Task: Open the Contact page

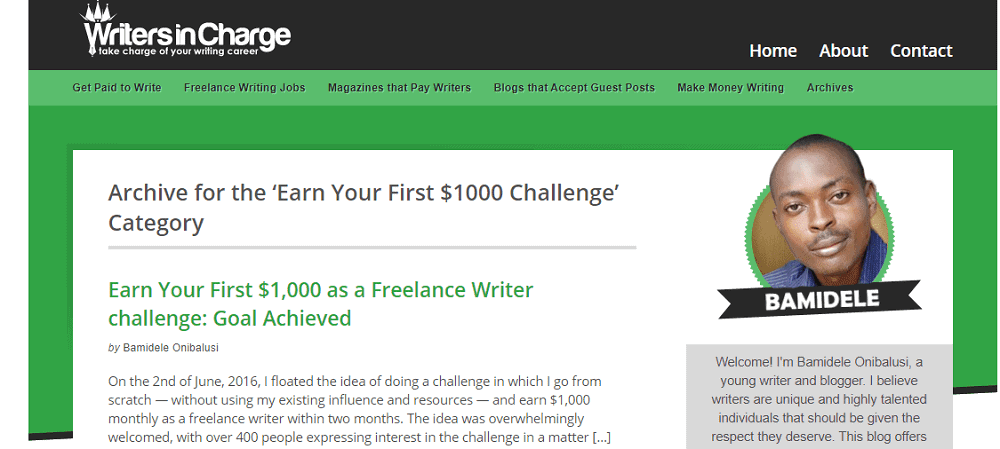Action: (921, 51)
